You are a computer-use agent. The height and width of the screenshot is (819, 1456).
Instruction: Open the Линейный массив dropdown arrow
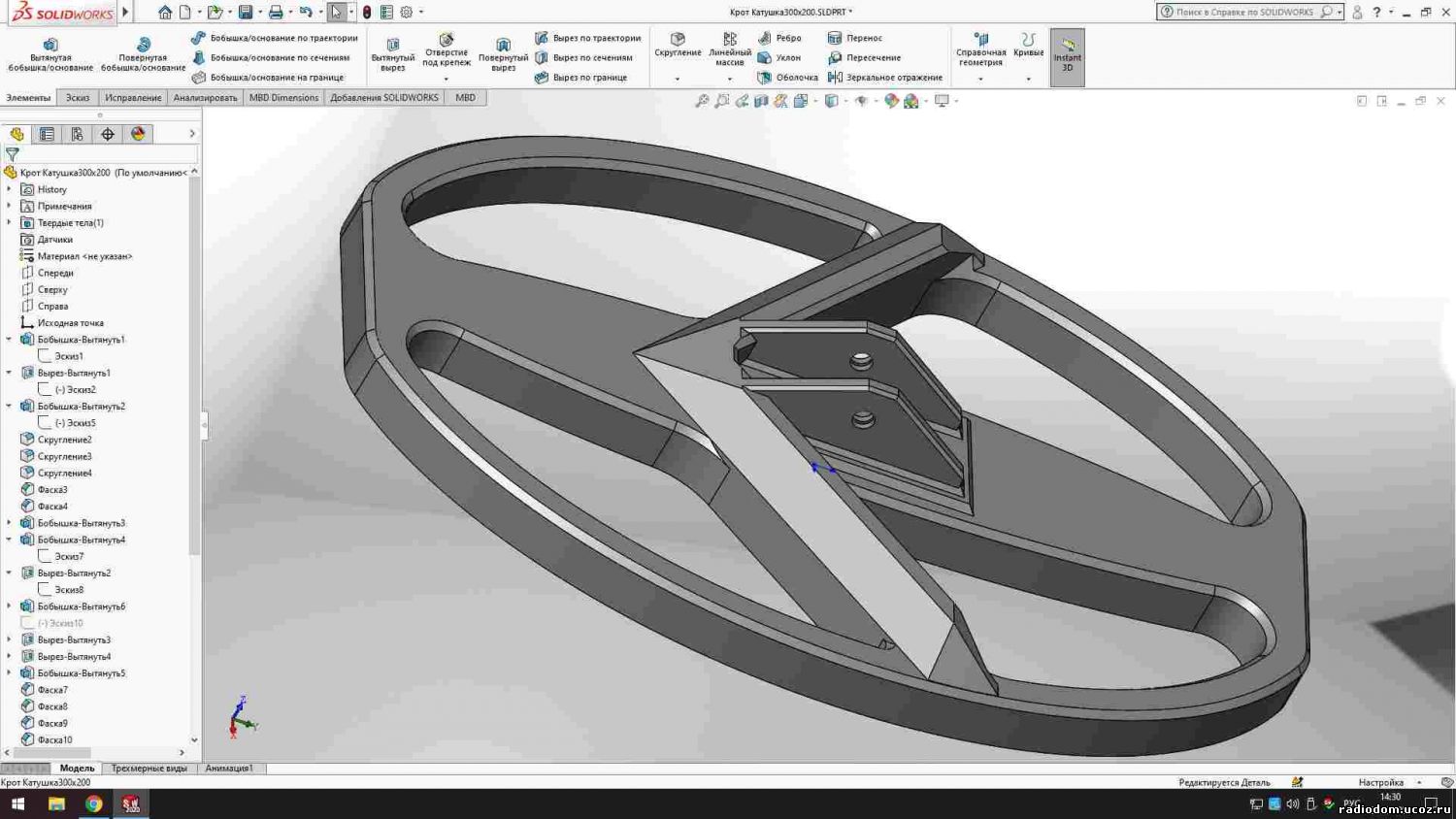(730, 79)
